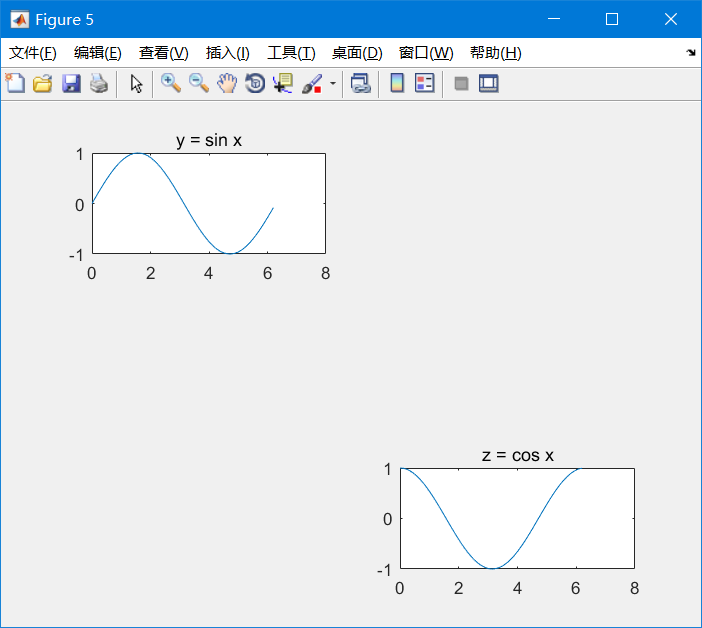Activate the Zoom Out magnifier tool
The image size is (702, 628).
click(199, 83)
